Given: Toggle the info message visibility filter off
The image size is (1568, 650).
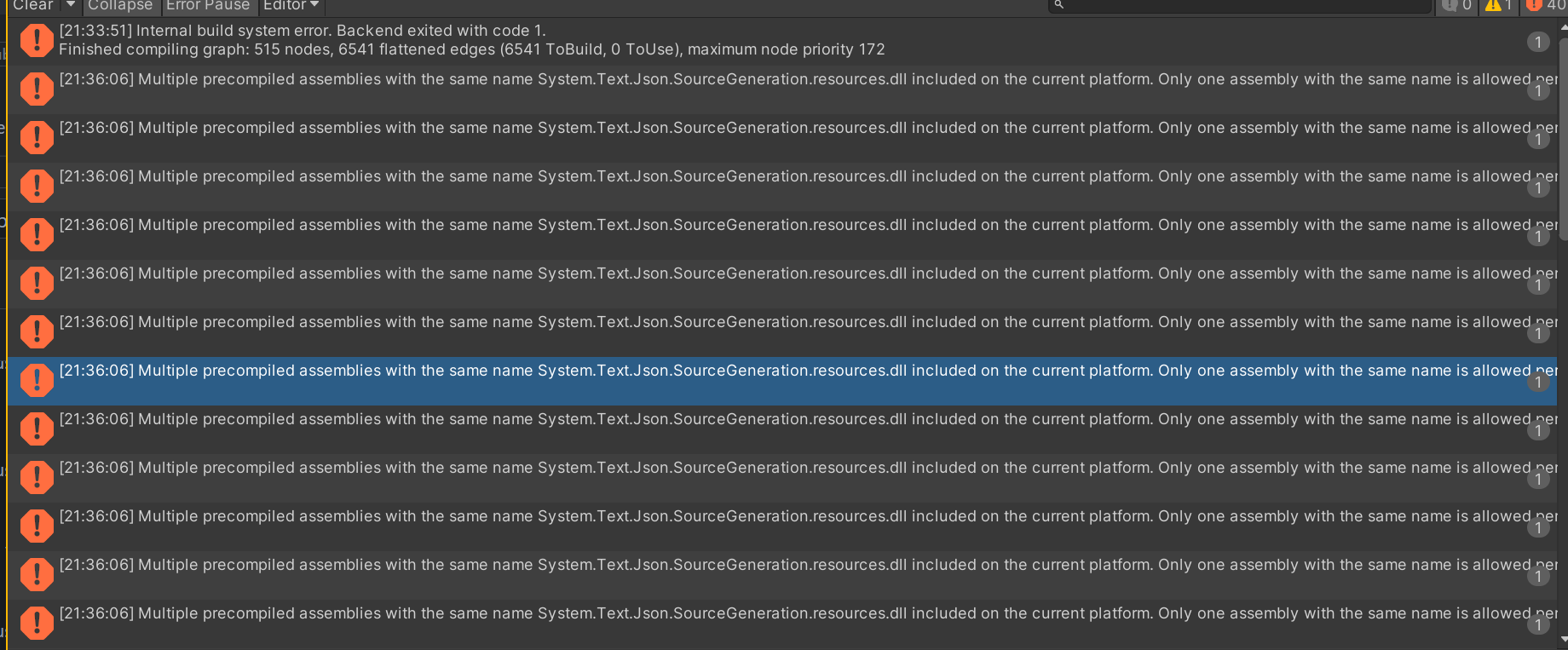Looking at the screenshot, I should (x=1451, y=6).
